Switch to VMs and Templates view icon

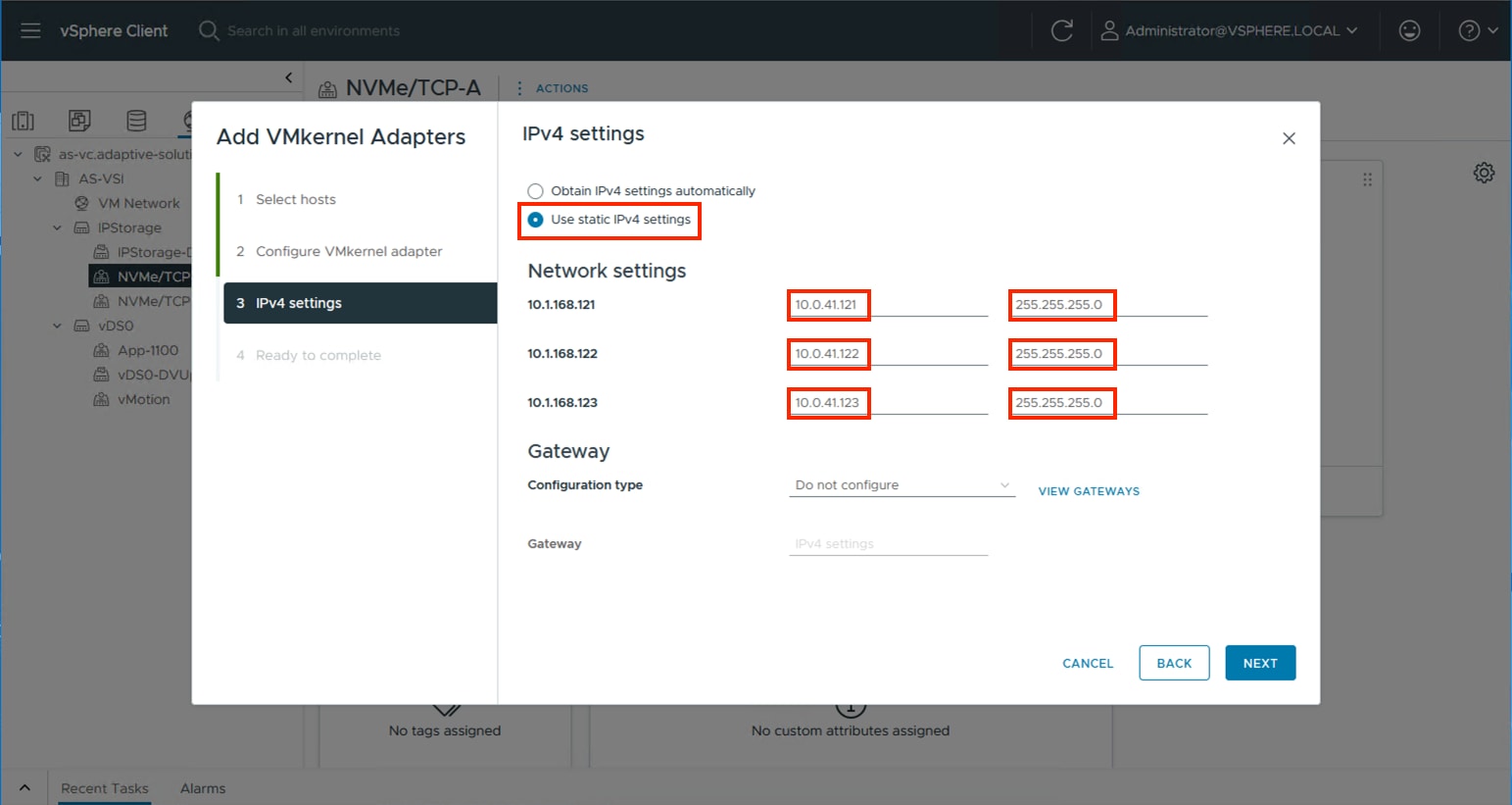(79, 121)
